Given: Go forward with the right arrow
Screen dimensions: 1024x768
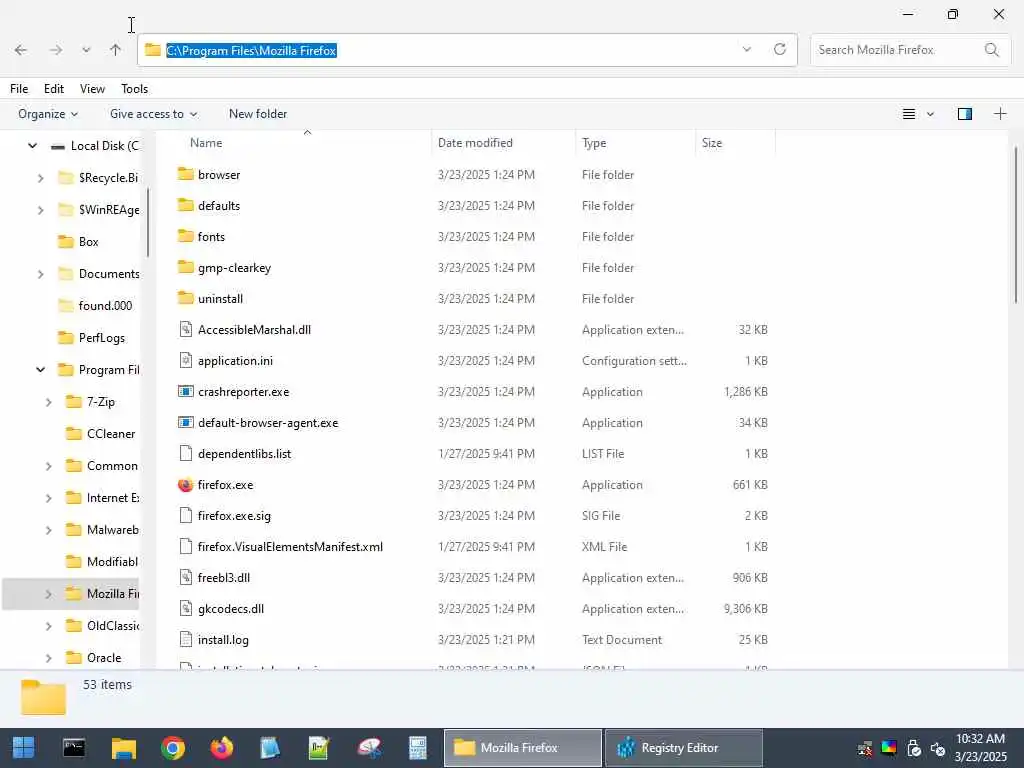Looking at the screenshot, I should click(56, 50).
